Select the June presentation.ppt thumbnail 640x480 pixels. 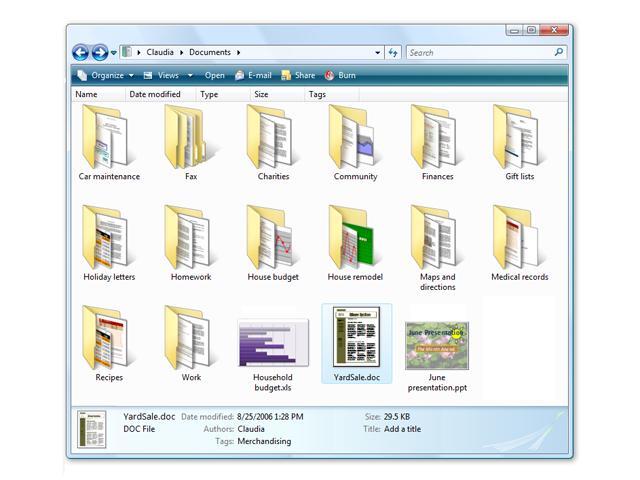click(x=436, y=345)
